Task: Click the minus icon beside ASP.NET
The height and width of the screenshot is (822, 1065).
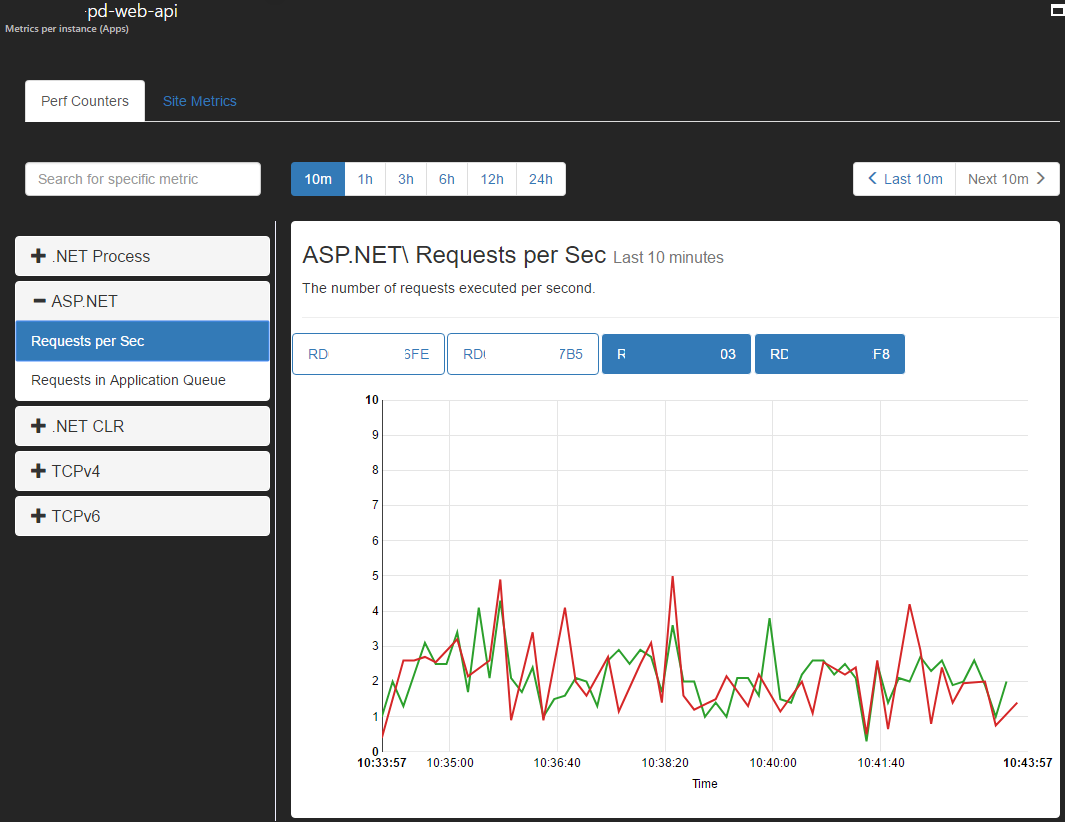Action: pyautogui.click(x=39, y=301)
